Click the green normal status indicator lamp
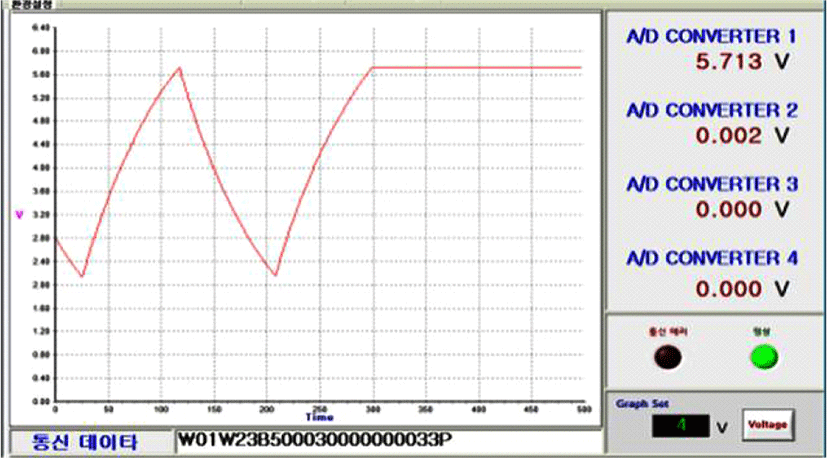Image resolution: width=827 pixels, height=458 pixels. 764,357
